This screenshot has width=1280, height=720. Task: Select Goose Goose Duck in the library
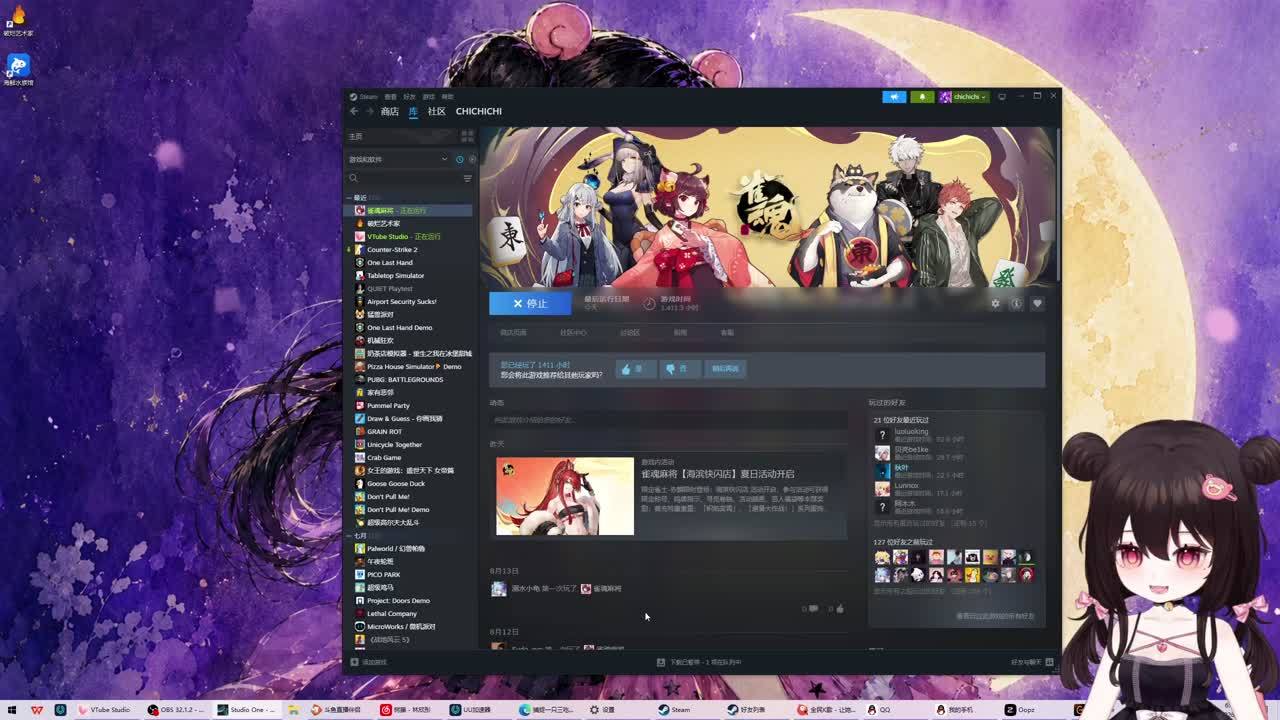[x=409, y=484]
